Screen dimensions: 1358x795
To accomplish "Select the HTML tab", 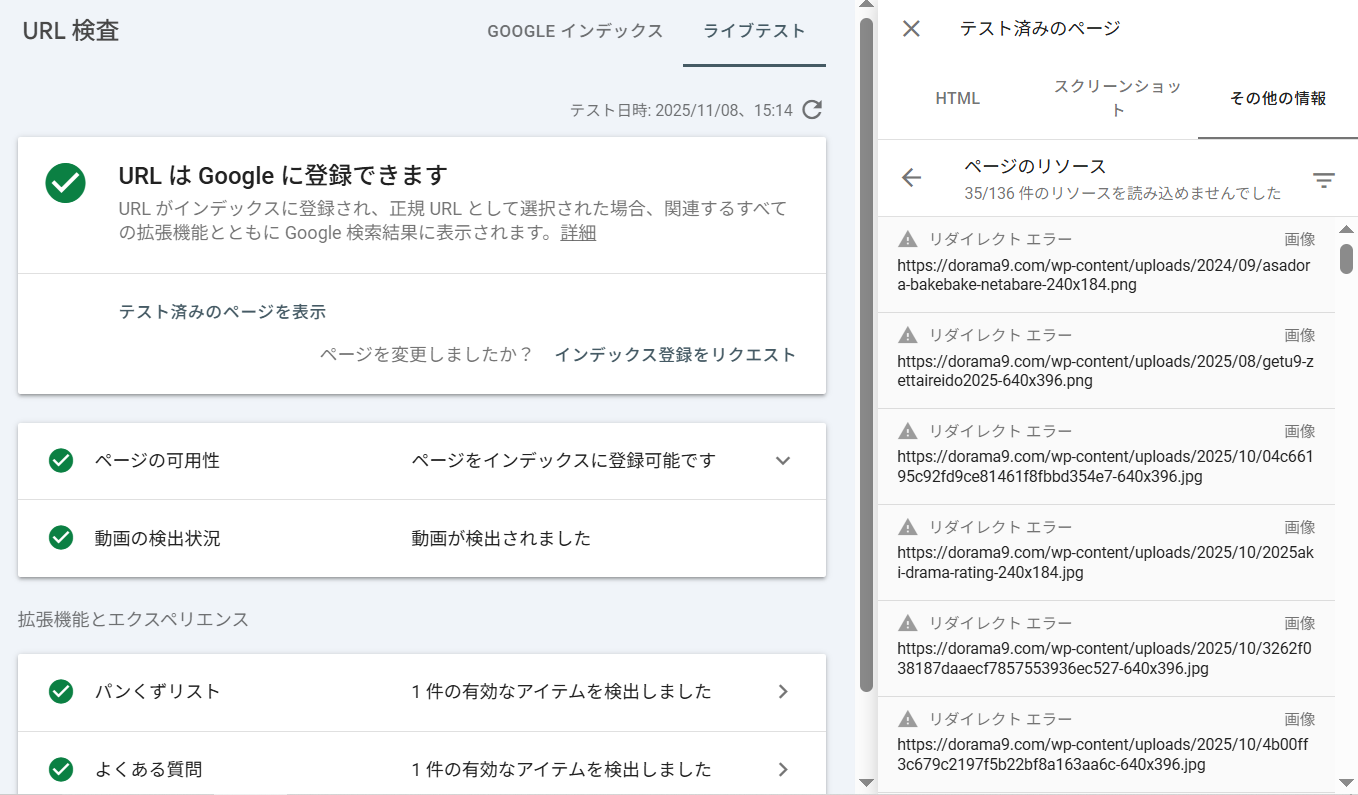I will 957,98.
